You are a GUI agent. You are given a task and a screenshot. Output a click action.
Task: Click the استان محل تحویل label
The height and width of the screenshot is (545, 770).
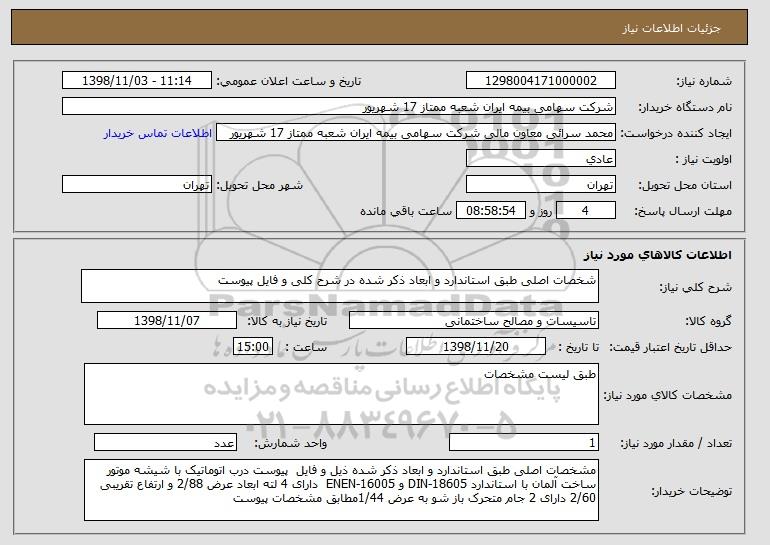click(x=685, y=186)
